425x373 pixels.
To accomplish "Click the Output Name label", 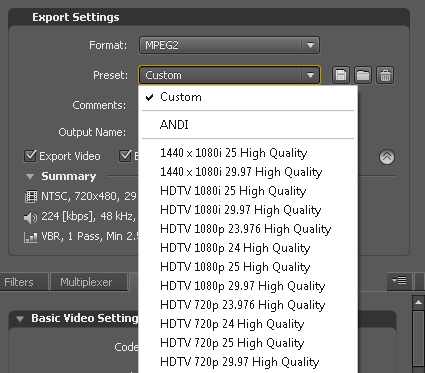I will pos(92,132).
